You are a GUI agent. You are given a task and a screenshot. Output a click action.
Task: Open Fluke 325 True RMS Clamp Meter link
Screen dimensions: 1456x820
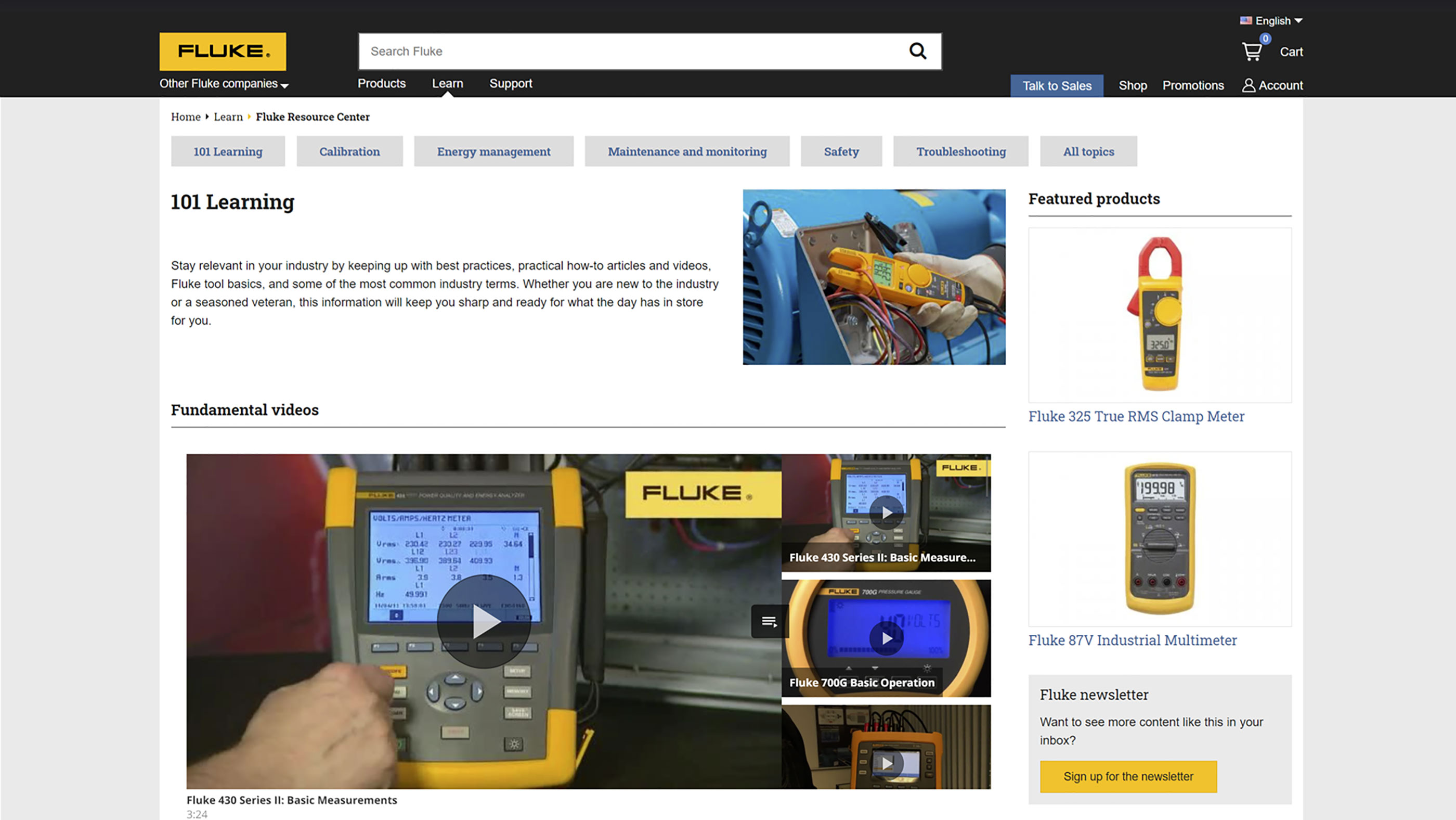tap(1136, 416)
